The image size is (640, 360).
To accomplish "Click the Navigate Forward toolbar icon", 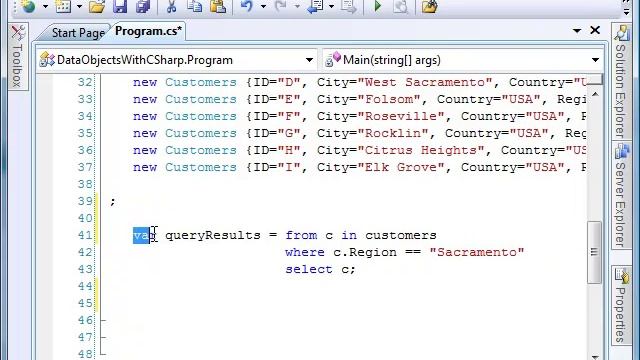I will click(x=349, y=6).
